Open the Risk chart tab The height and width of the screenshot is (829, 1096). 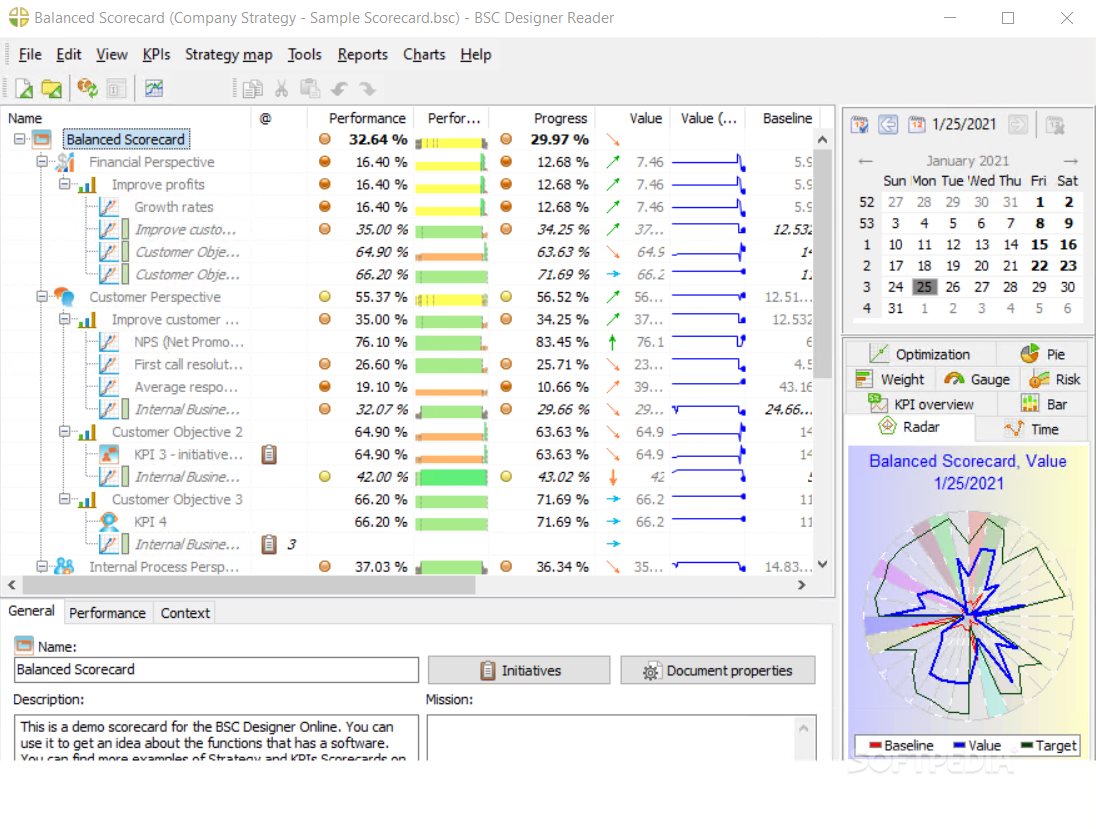point(1055,380)
